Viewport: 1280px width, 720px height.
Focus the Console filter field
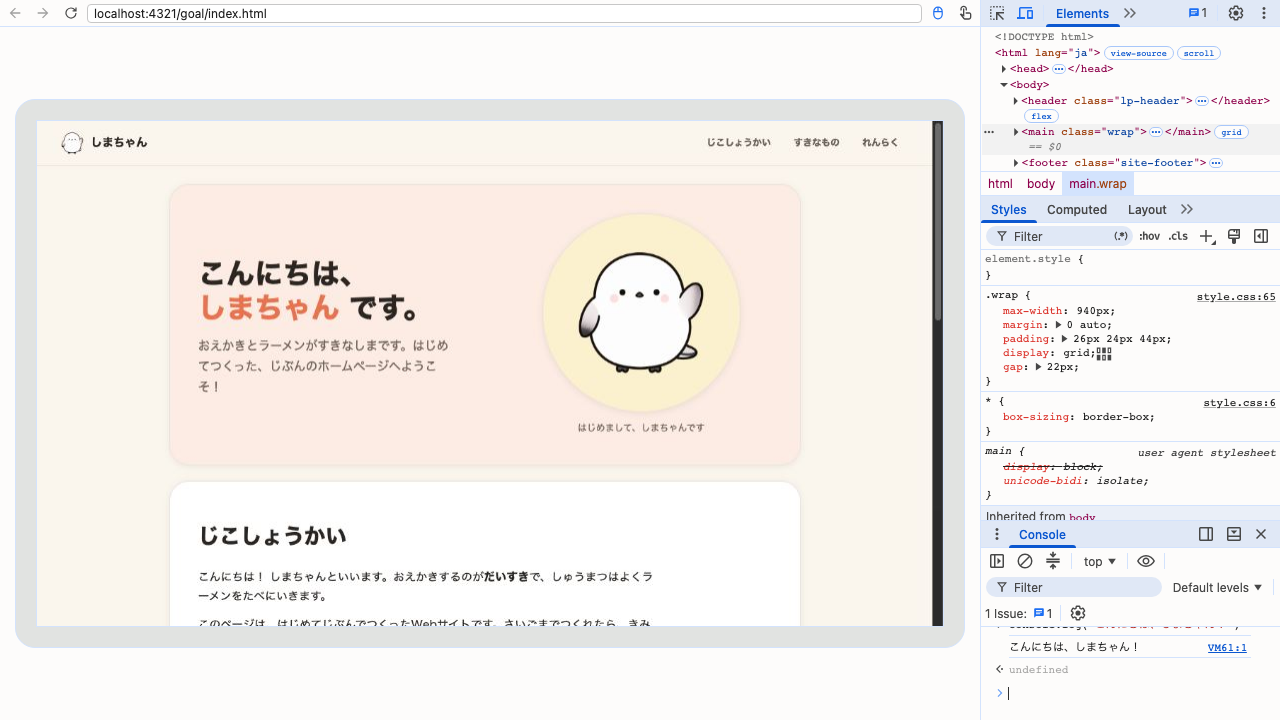tap(1074, 587)
